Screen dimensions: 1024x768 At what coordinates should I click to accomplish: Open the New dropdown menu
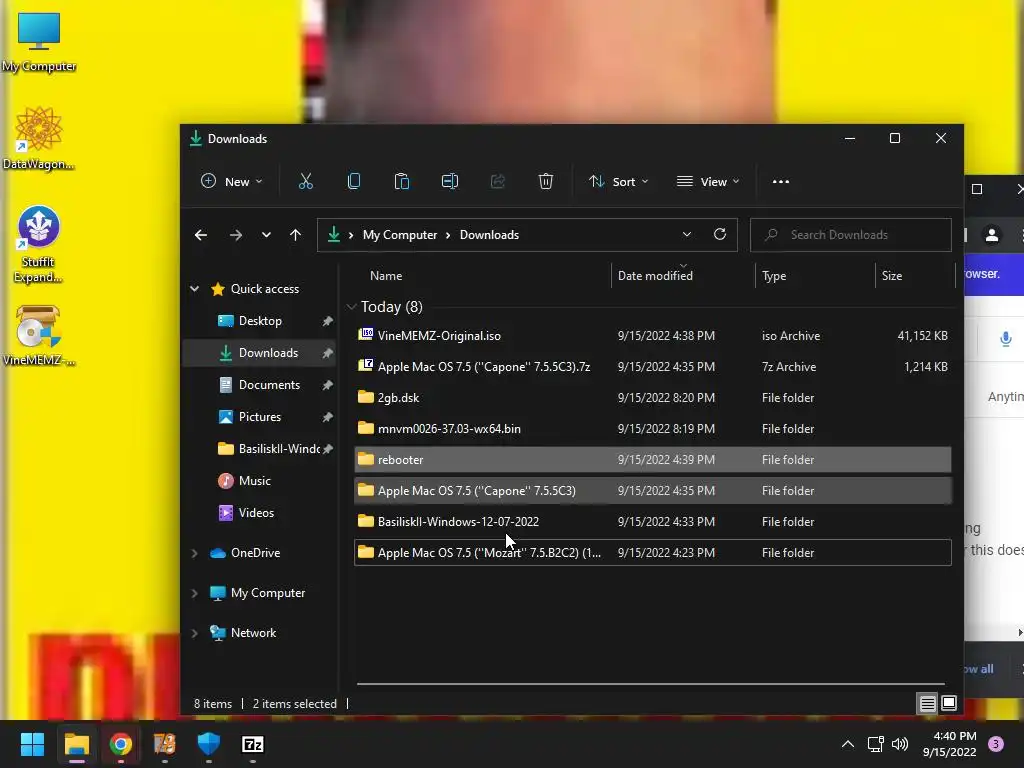coord(231,182)
